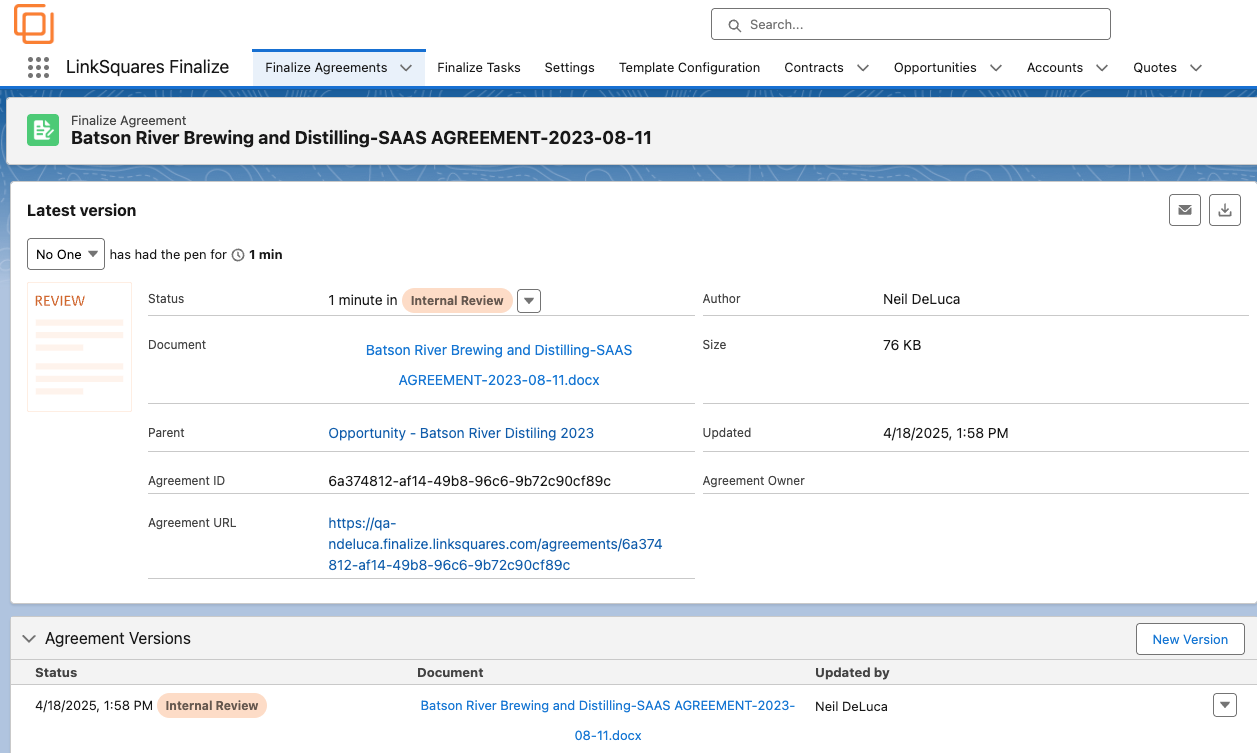Open the No One pen holder dropdown
Screen dimensions: 1257x753
point(66,254)
